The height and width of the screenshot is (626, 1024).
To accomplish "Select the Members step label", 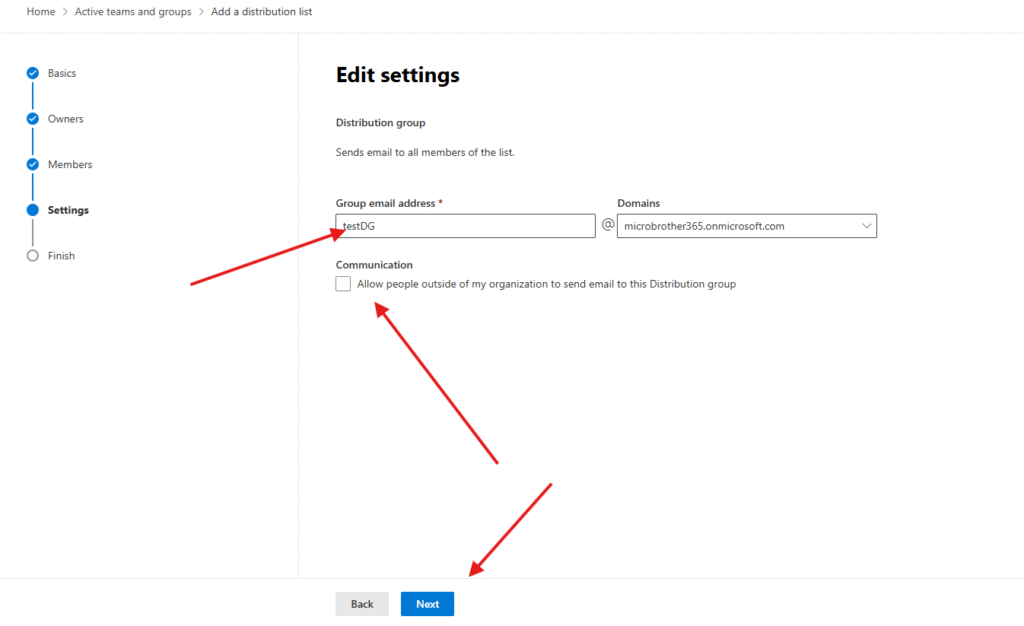I will click(x=70, y=164).
